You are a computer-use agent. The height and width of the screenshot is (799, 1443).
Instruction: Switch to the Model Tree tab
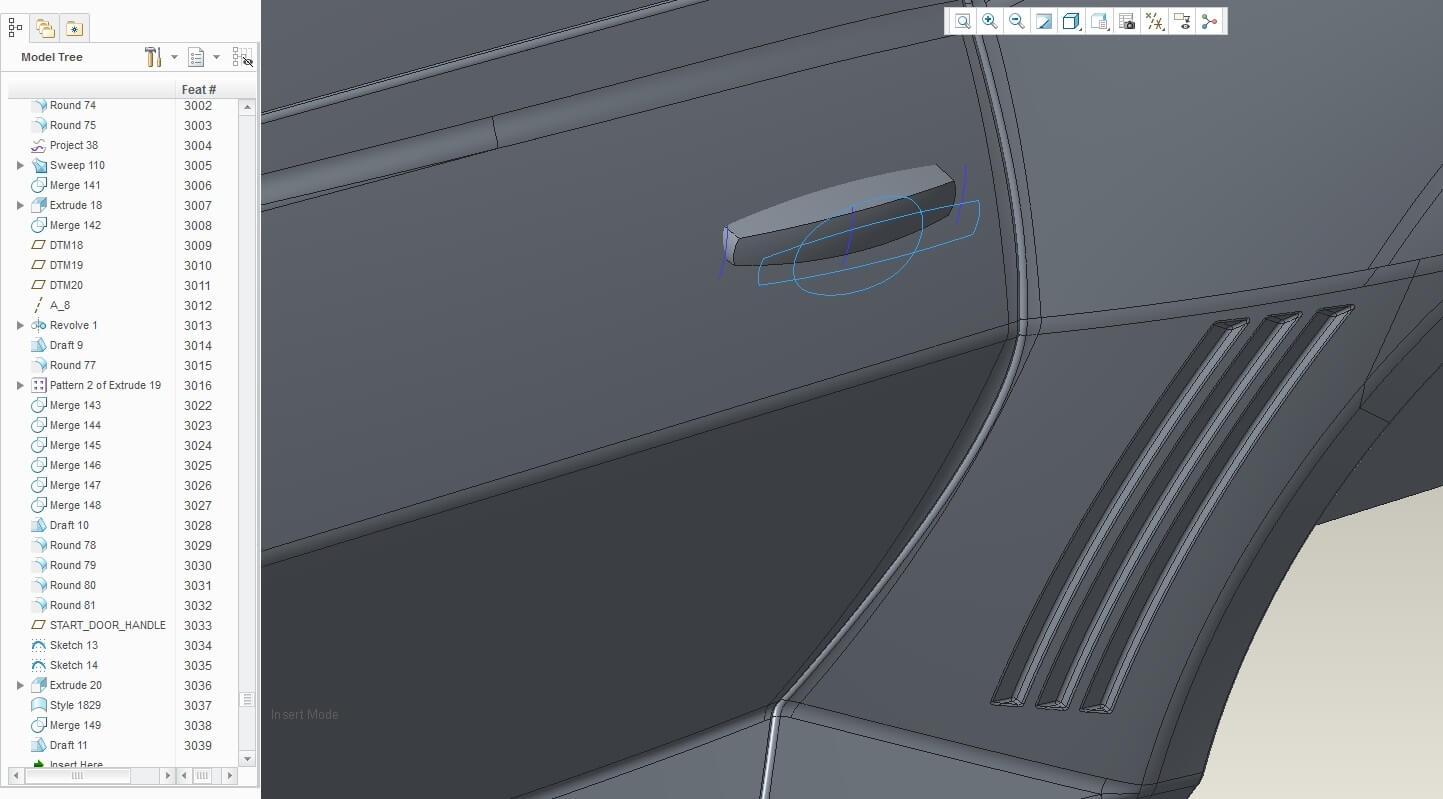pyautogui.click(x=15, y=28)
